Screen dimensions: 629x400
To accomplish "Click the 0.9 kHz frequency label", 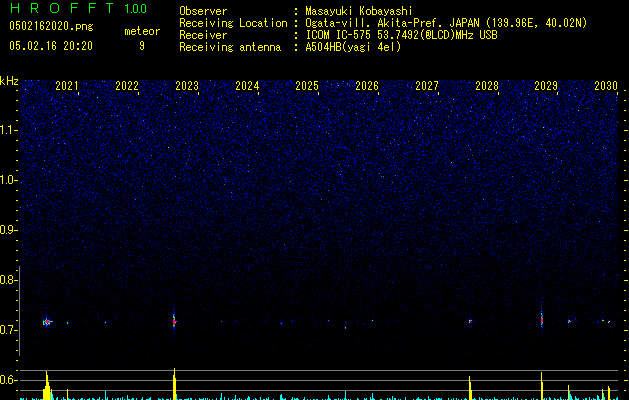I will coord(8,230).
